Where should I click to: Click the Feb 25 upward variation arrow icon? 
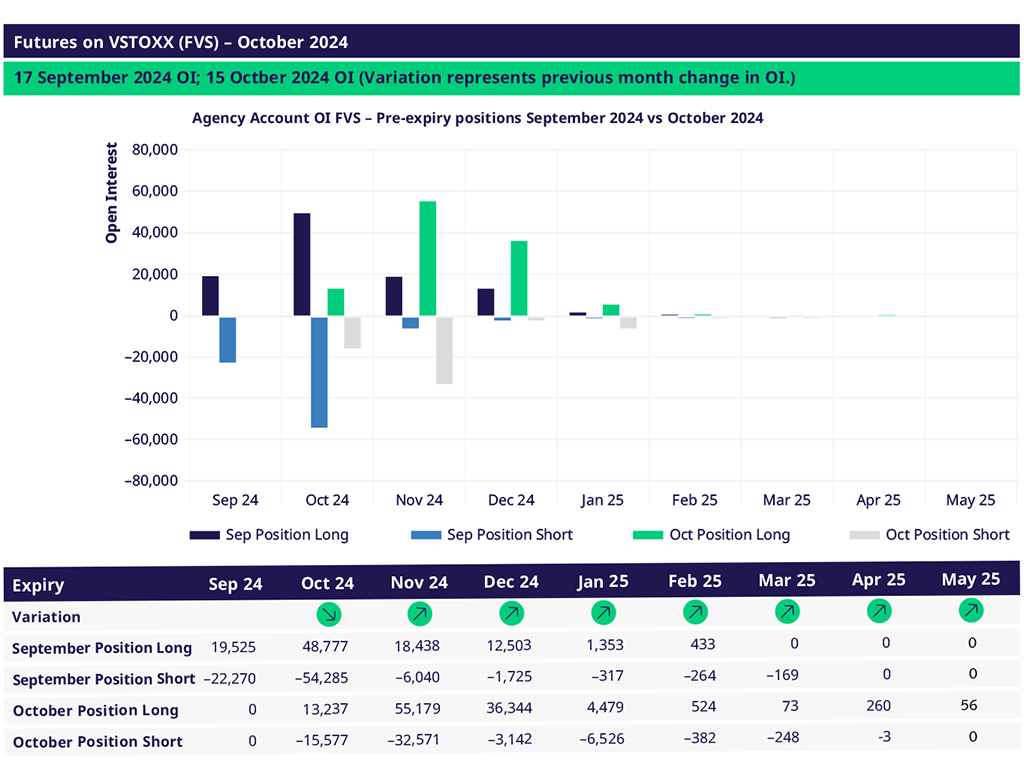click(695, 611)
